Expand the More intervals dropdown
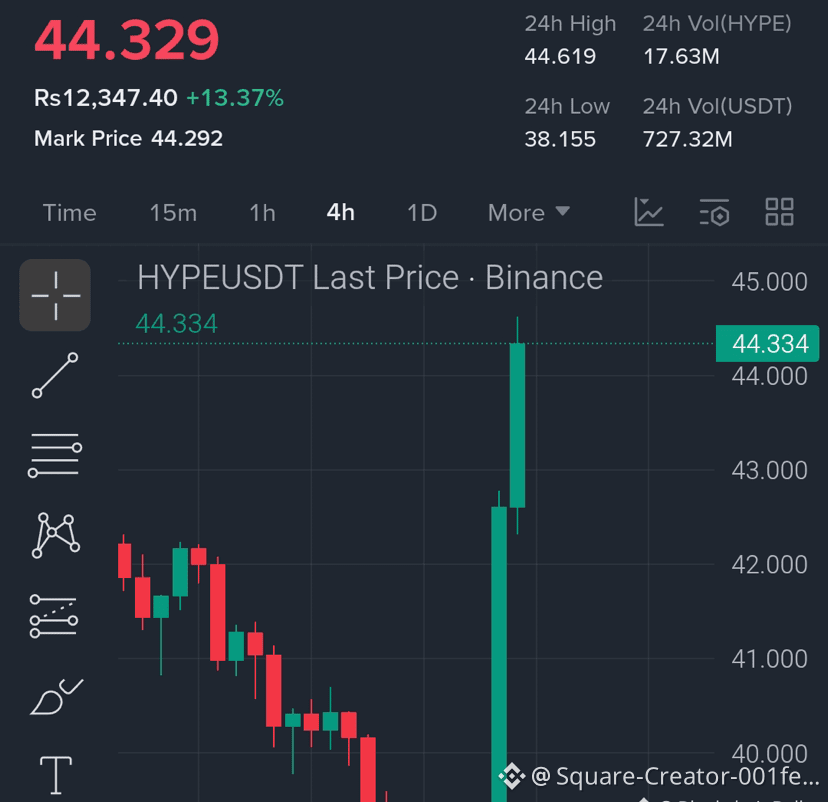 click(x=529, y=213)
